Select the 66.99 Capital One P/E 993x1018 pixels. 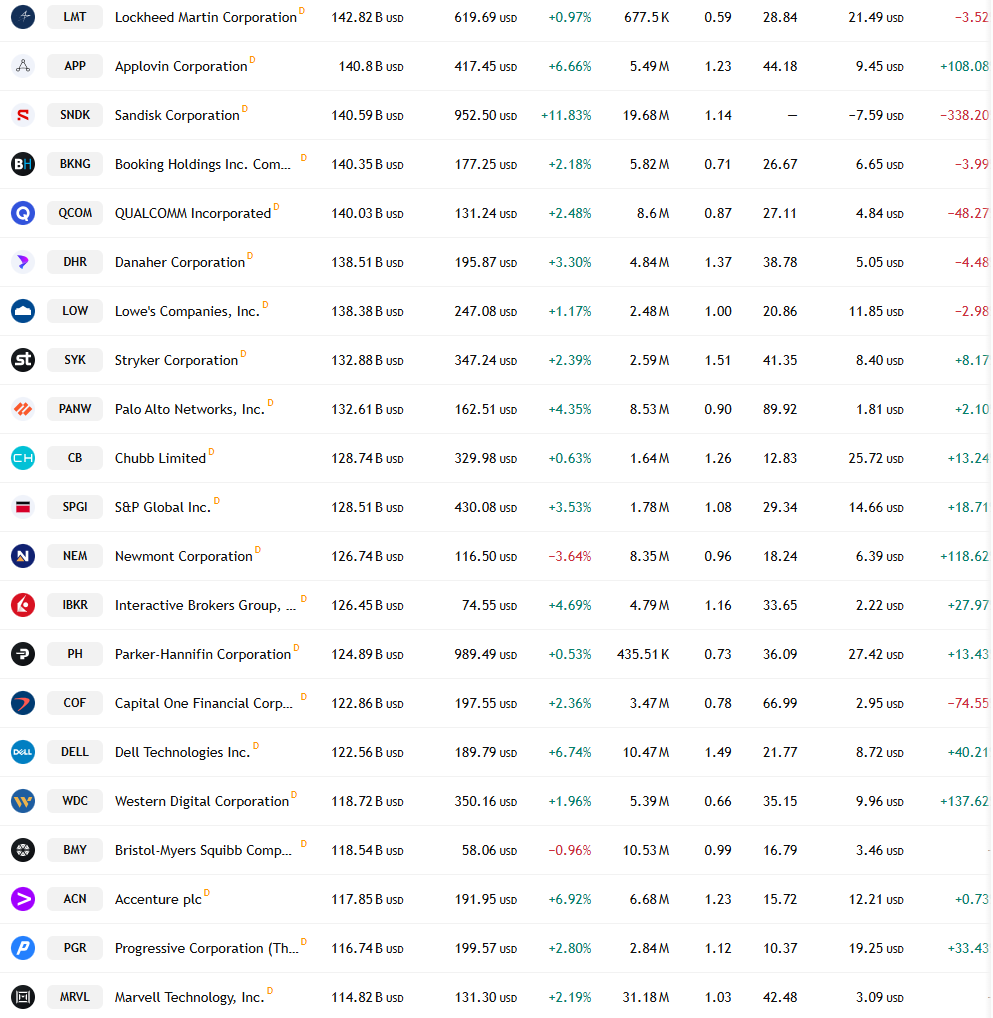780,704
